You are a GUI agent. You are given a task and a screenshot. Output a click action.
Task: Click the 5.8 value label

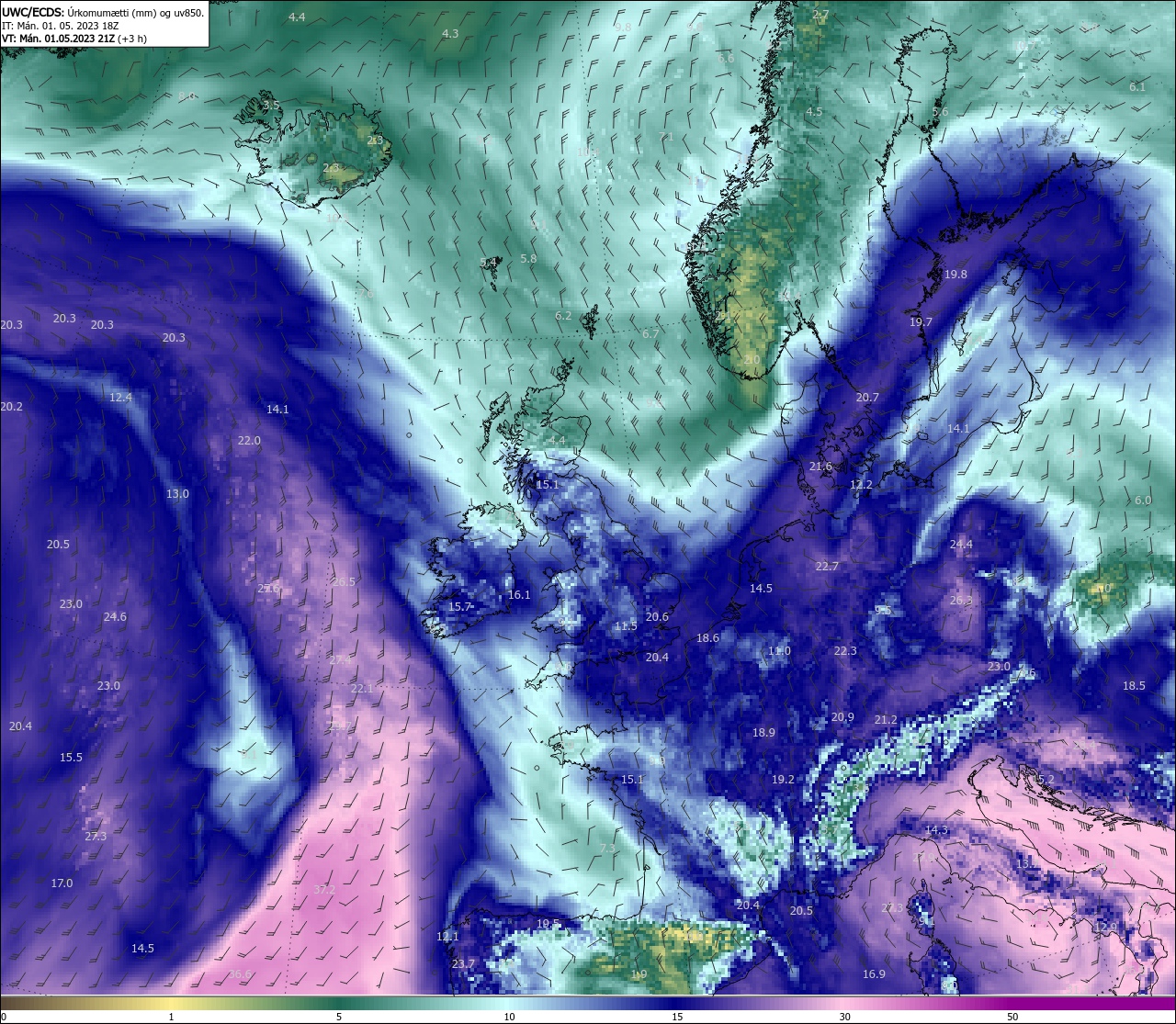528,258
